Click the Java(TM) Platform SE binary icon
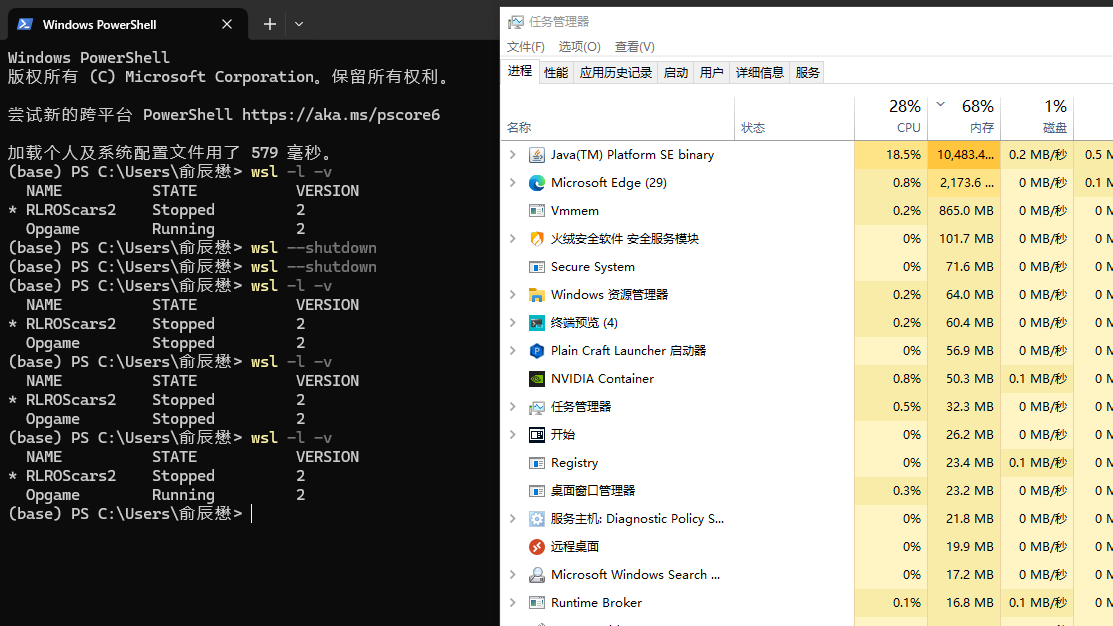The image size is (1113, 626). click(x=537, y=155)
